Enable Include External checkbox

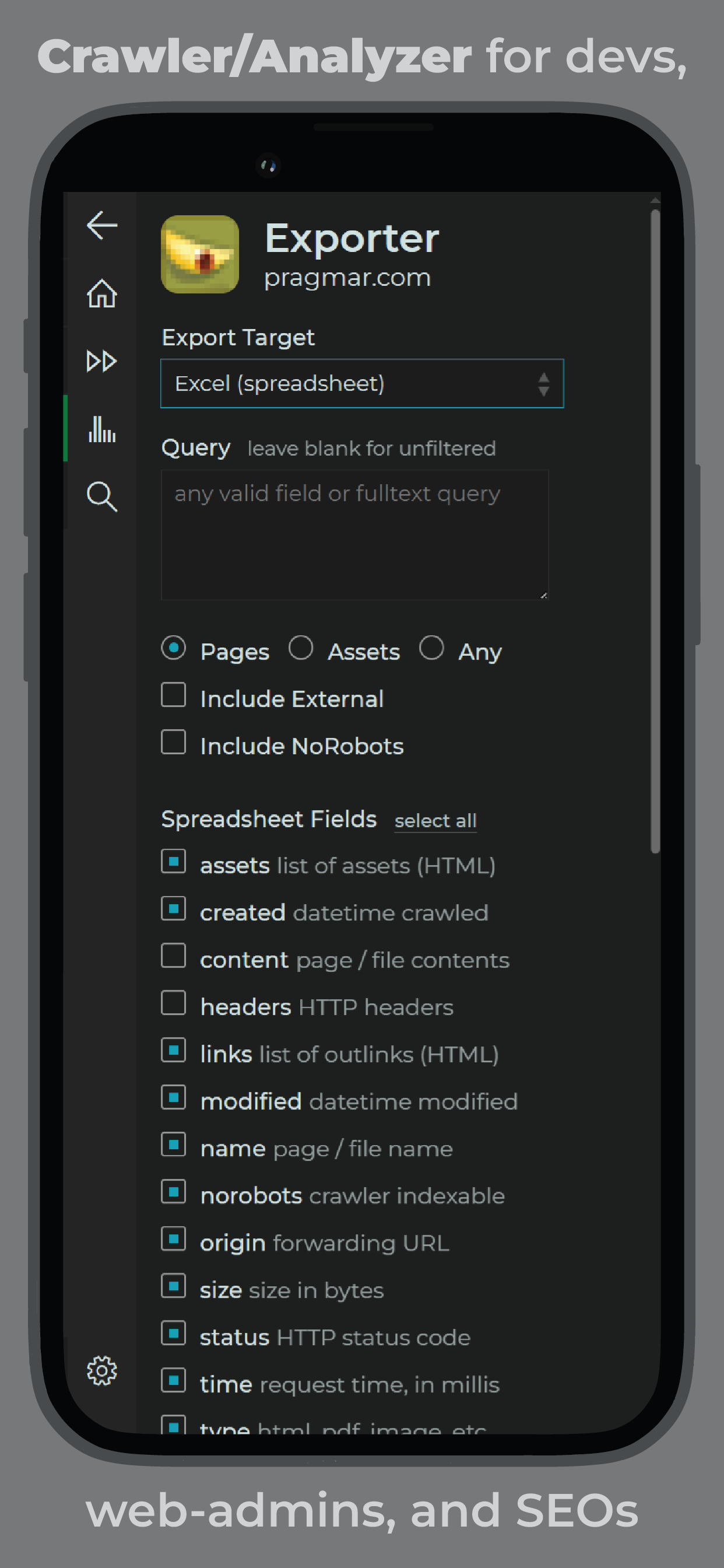point(173,695)
